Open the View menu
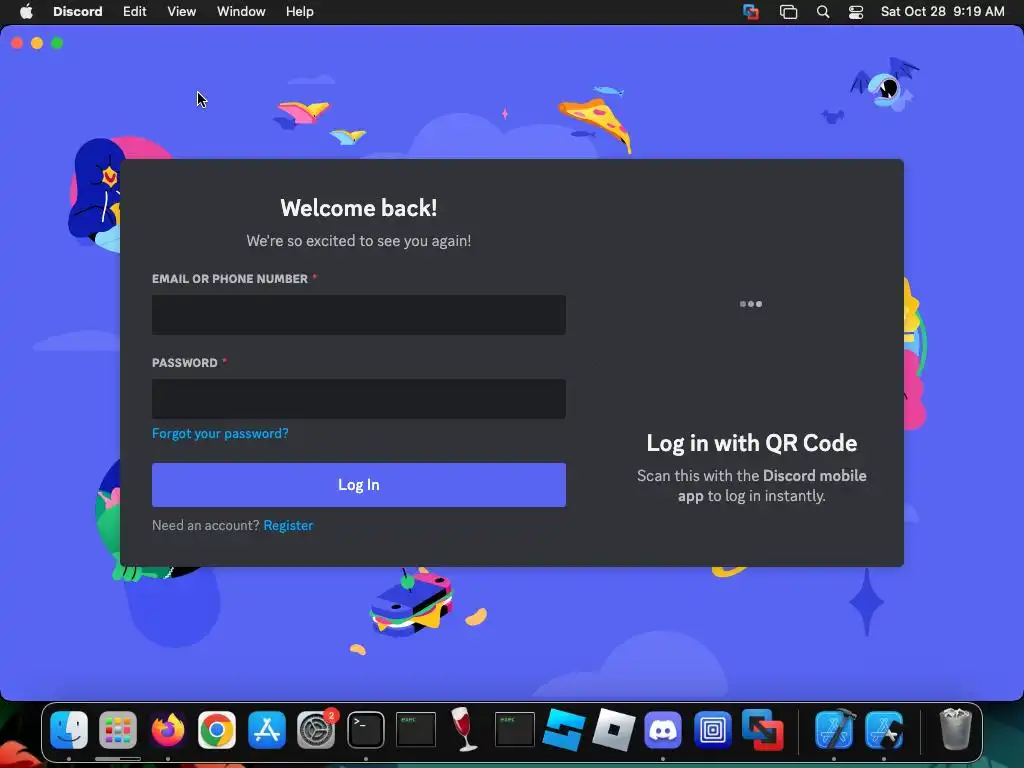Viewport: 1024px width, 768px height. [182, 12]
